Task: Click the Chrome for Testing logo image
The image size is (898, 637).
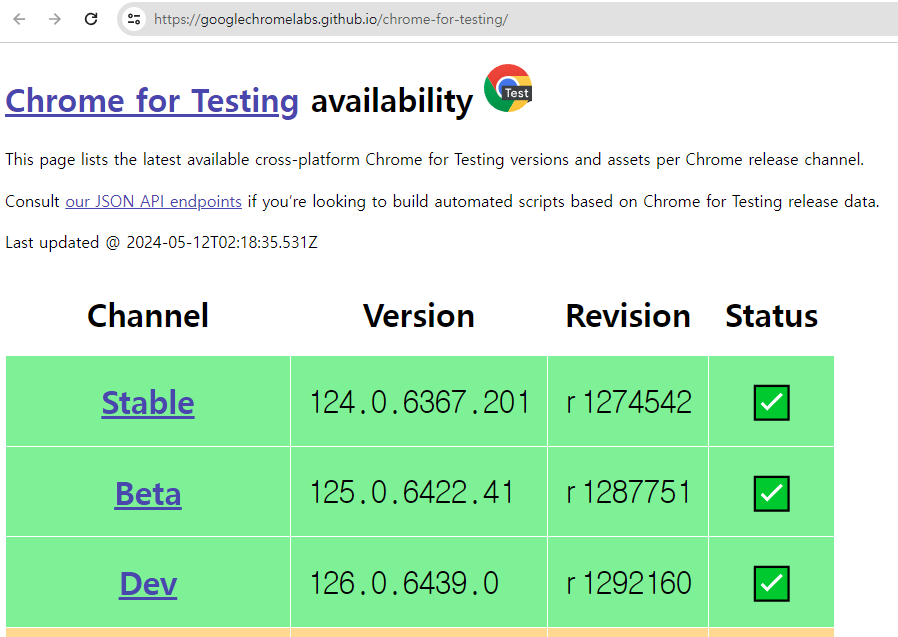Action: [x=508, y=88]
